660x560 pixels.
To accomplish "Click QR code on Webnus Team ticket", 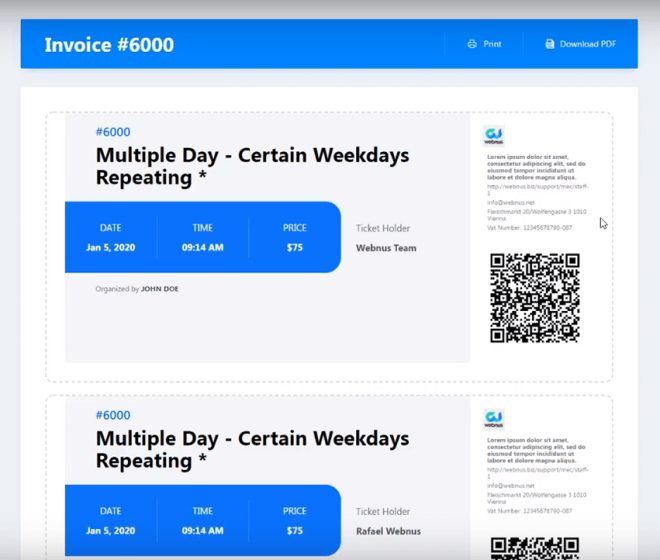I will tap(535, 298).
